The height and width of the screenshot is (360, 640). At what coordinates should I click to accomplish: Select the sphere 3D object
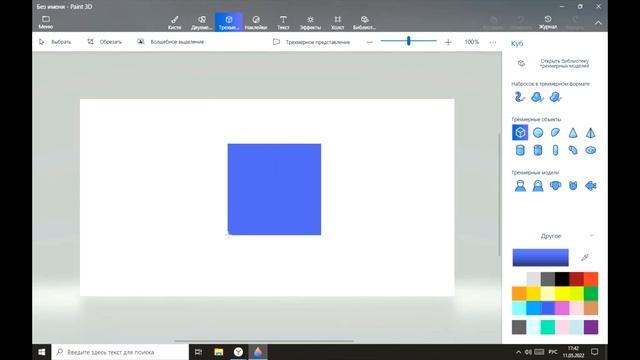coord(538,132)
